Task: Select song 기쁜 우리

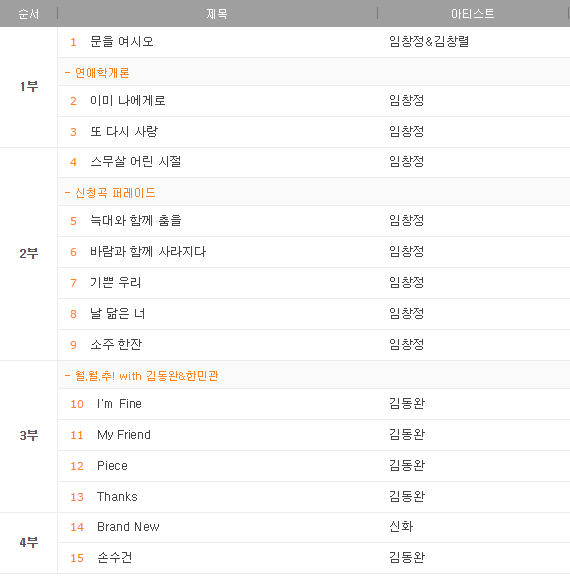Action: (116, 283)
